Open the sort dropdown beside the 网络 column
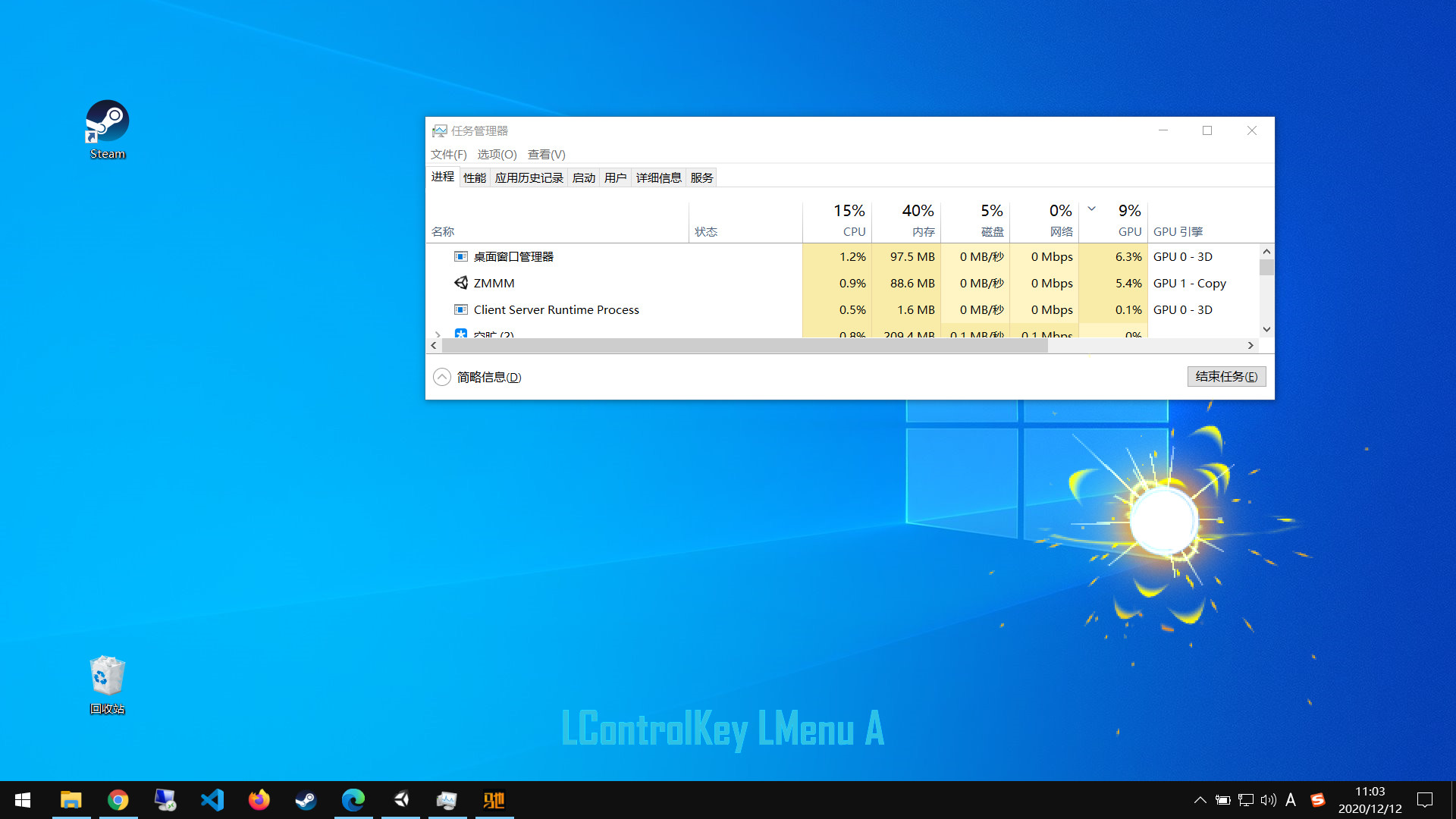Screen dimensions: 1456x819 pyautogui.click(x=1091, y=208)
